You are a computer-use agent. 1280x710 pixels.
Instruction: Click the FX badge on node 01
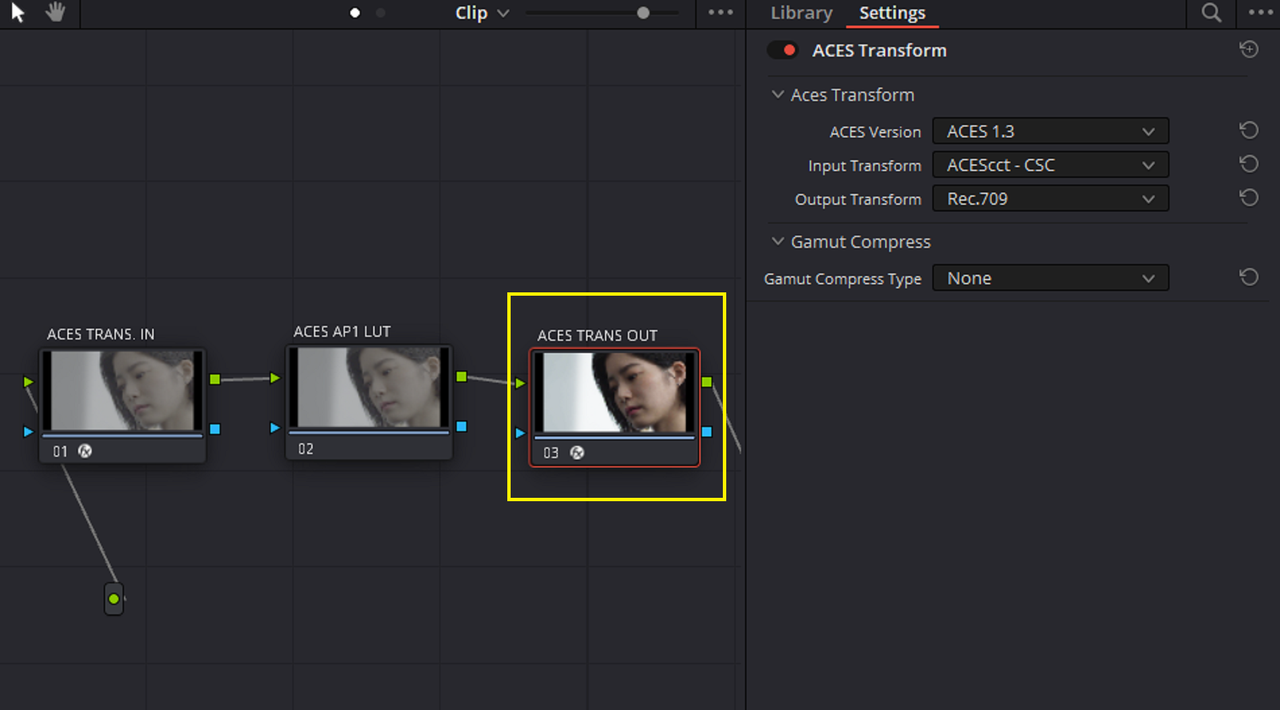pyautogui.click(x=85, y=451)
